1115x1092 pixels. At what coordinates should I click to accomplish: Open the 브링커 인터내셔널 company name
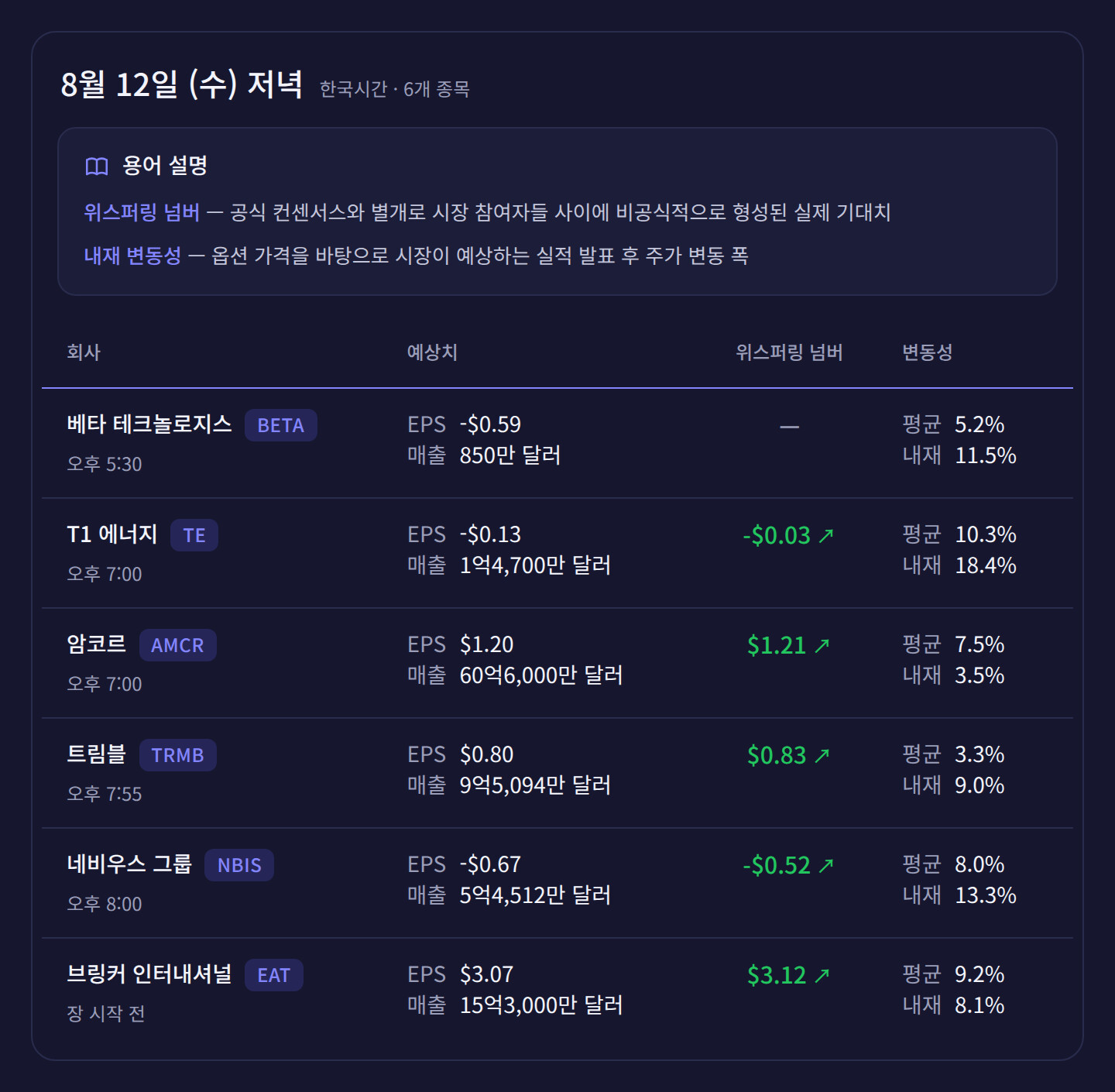click(149, 974)
